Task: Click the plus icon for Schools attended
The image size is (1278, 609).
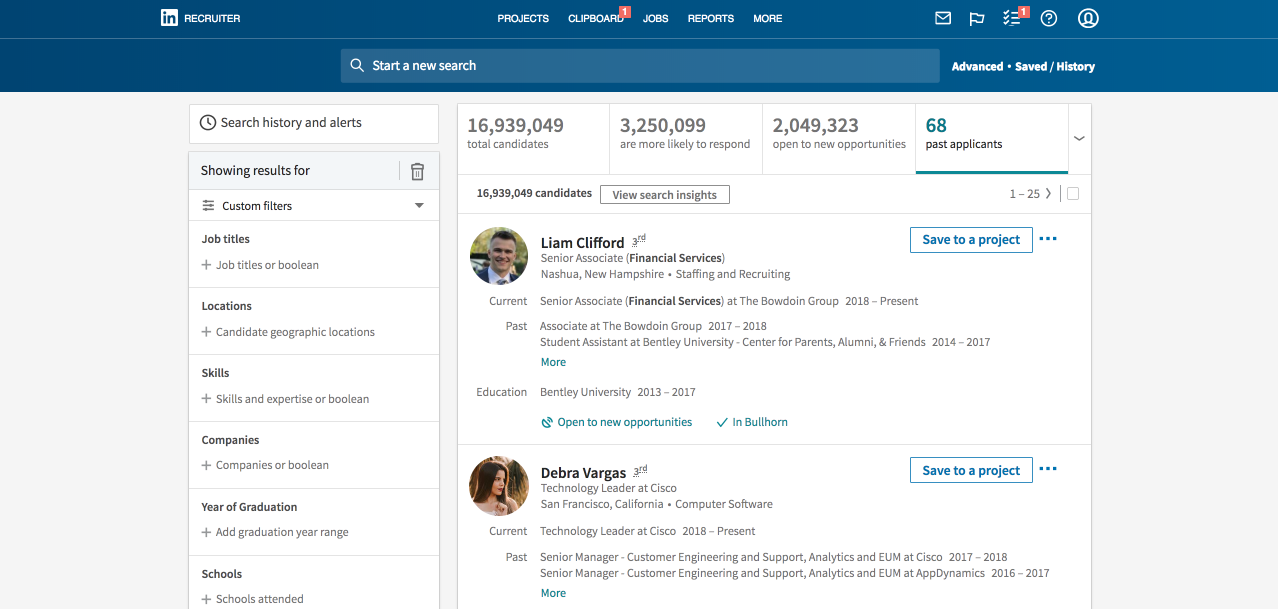Action: [206, 599]
